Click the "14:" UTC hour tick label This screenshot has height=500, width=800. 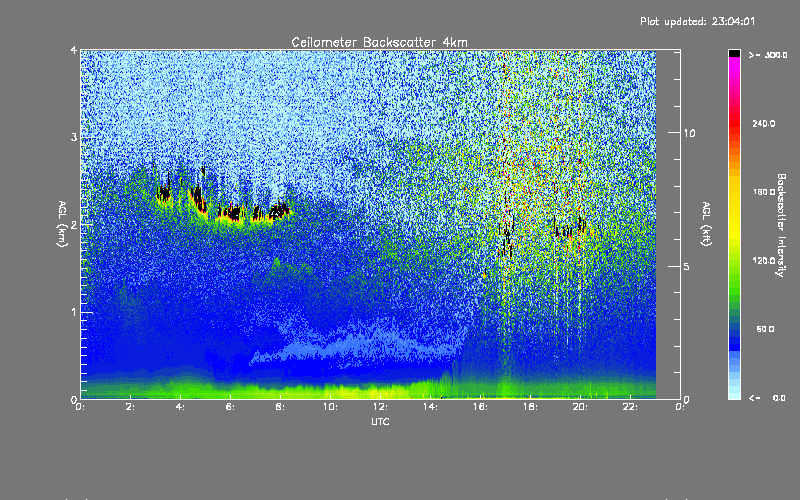click(x=430, y=407)
